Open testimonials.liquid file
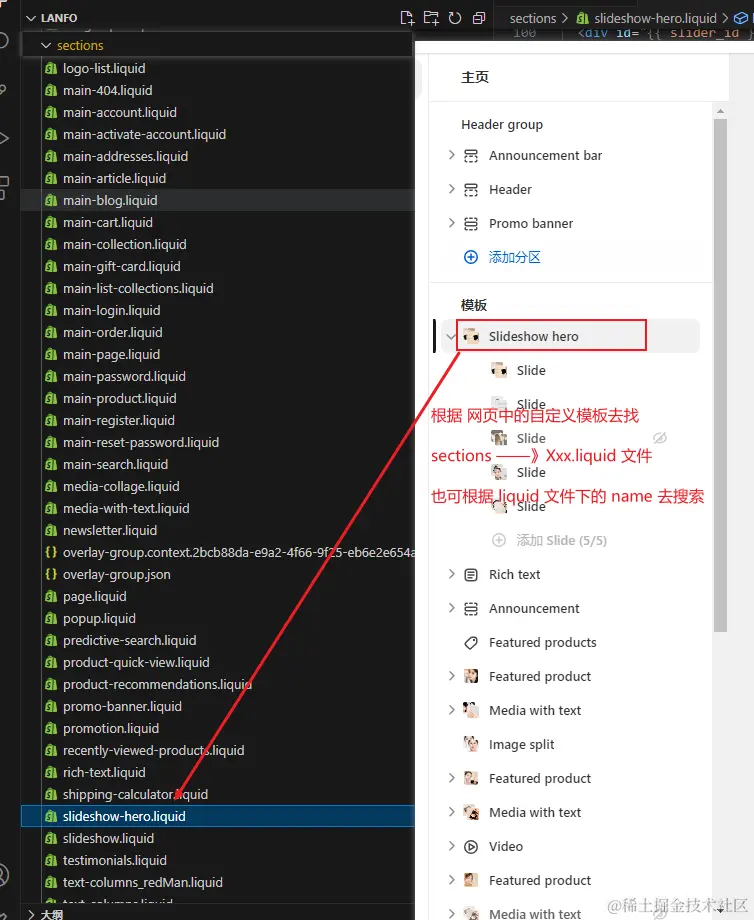This screenshot has width=754, height=920. point(114,860)
